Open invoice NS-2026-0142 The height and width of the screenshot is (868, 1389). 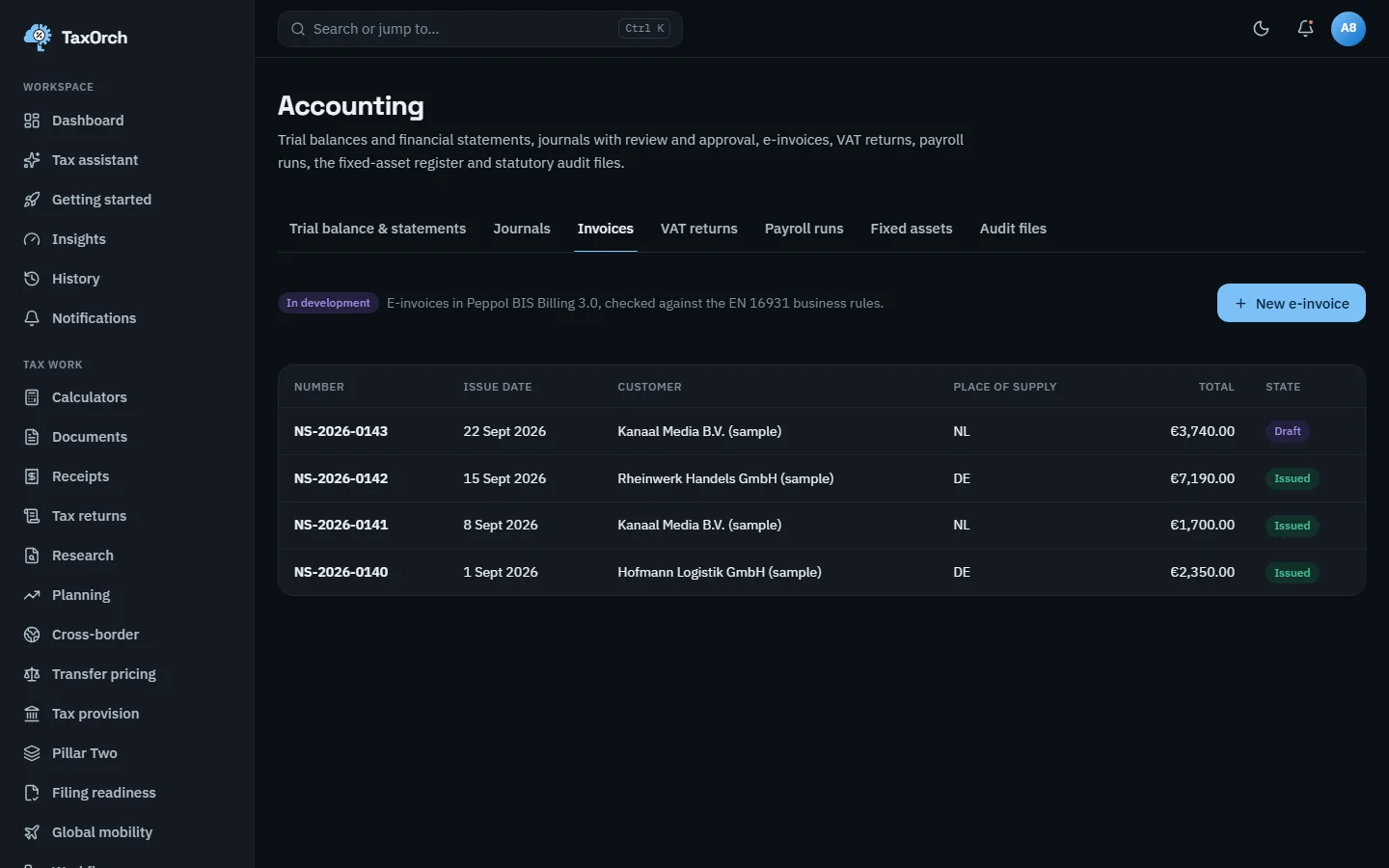coord(340,478)
